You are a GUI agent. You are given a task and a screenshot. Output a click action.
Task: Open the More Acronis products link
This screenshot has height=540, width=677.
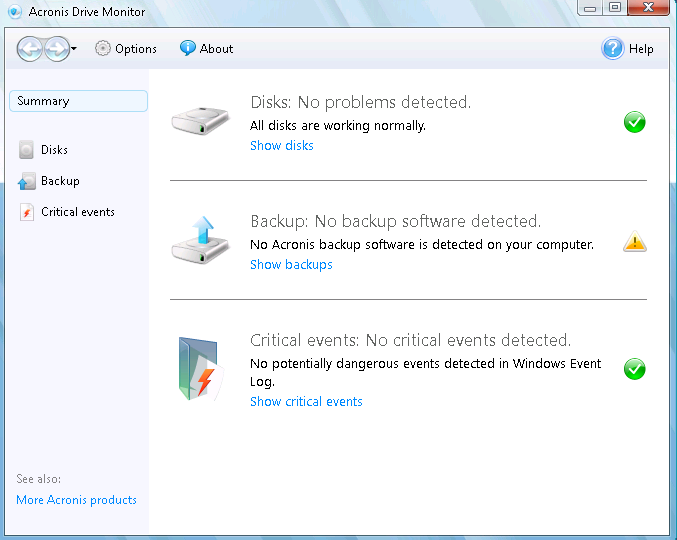(x=76, y=500)
